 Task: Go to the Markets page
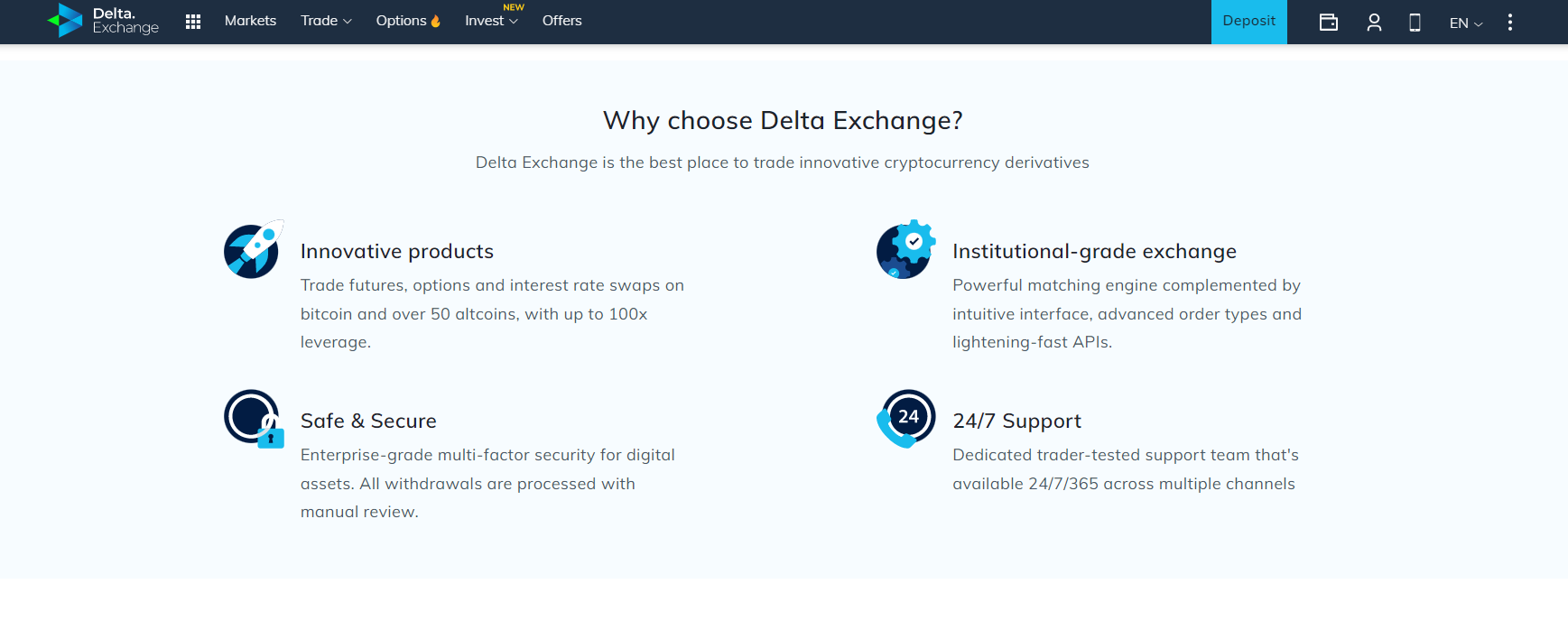coord(250,21)
